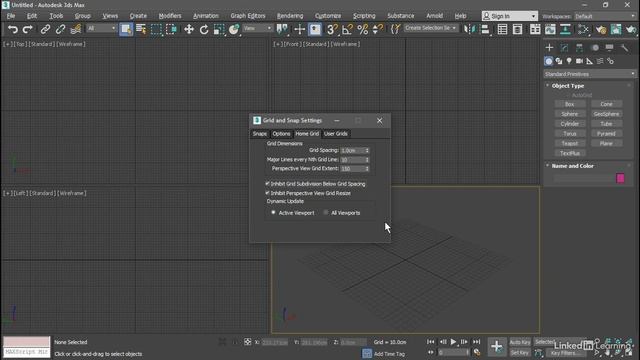Click the Undo arrow icon

(x=13, y=29)
